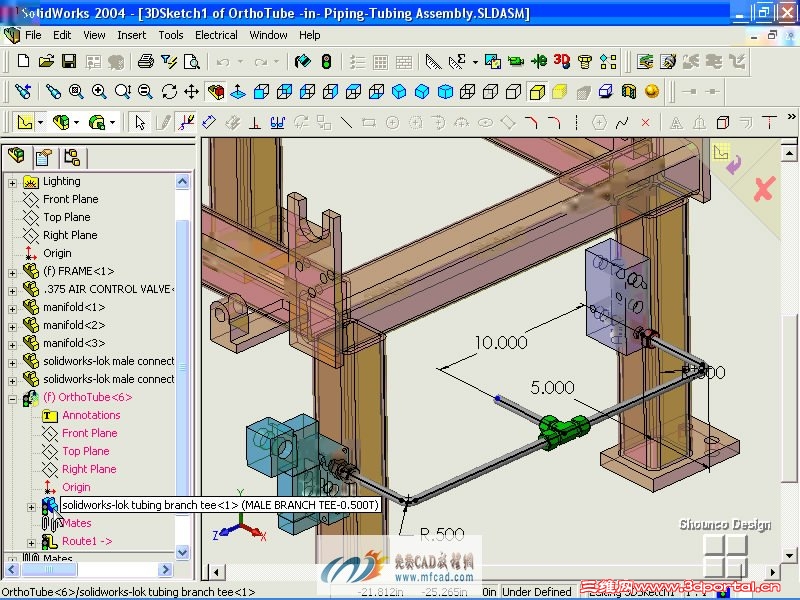Click feature tree scroll down arrow
Image resolution: width=800 pixels, height=600 pixels.
point(183,552)
